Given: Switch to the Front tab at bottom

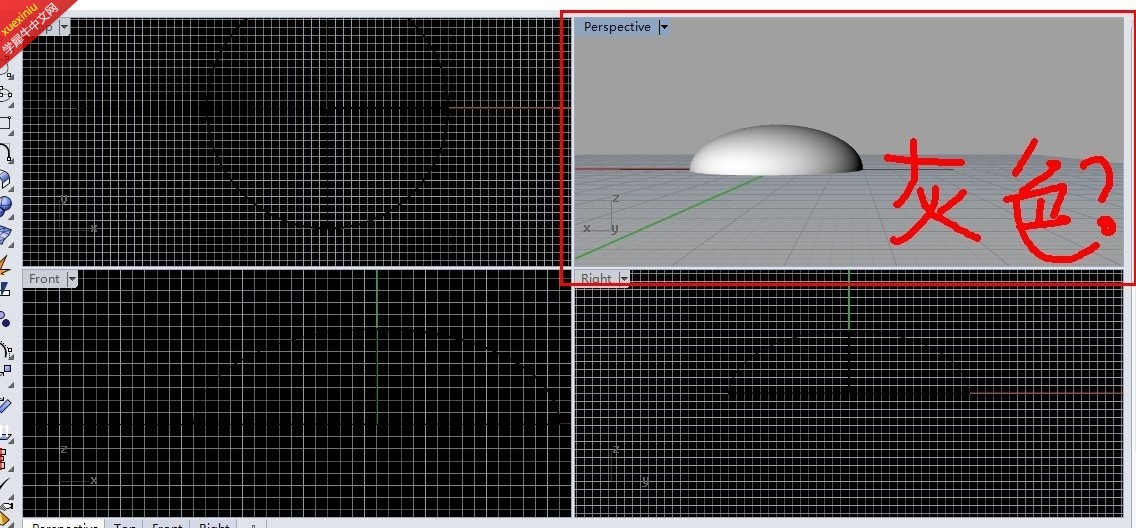Looking at the screenshot, I should 167,524.
